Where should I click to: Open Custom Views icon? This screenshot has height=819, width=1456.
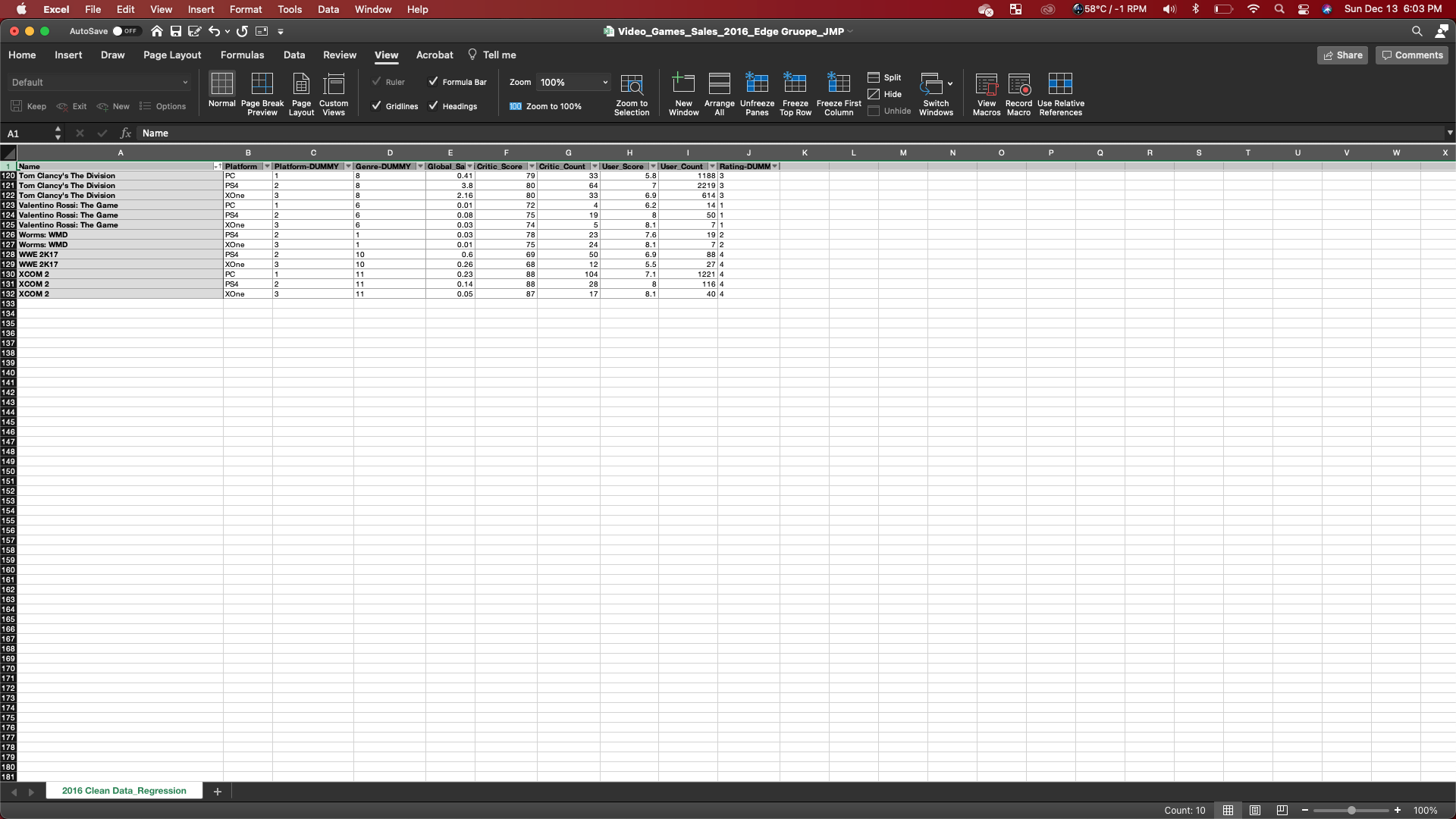(x=334, y=84)
